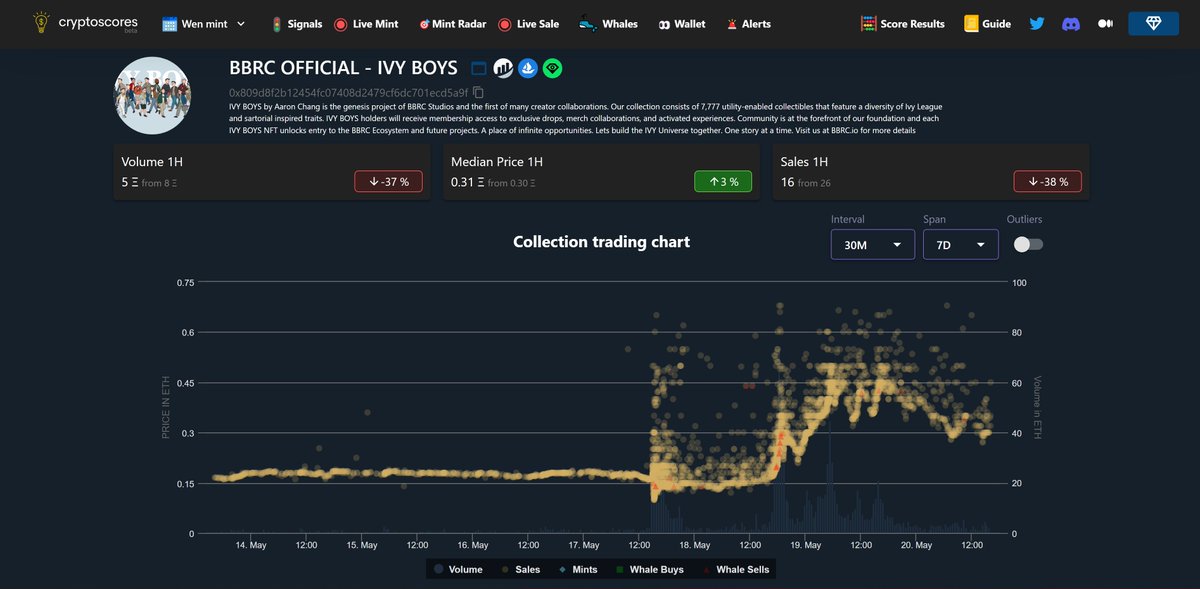The height and width of the screenshot is (589, 1200).
Task: Click the Whales whale icon
Action: (x=587, y=24)
